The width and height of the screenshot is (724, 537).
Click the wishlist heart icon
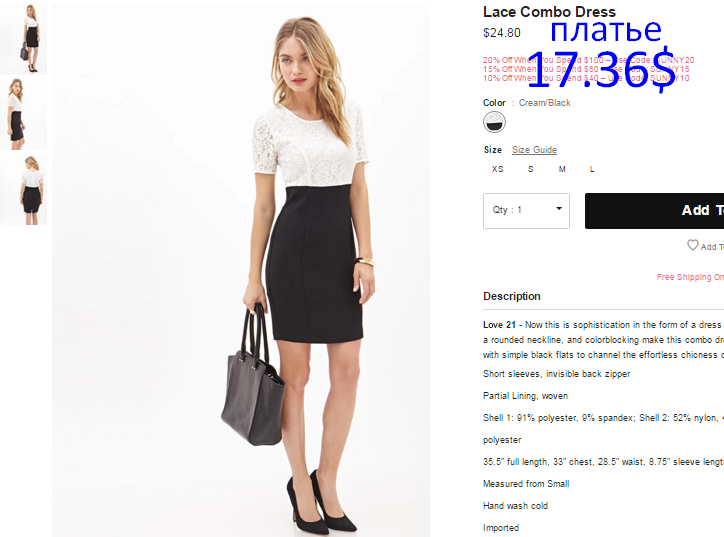693,245
